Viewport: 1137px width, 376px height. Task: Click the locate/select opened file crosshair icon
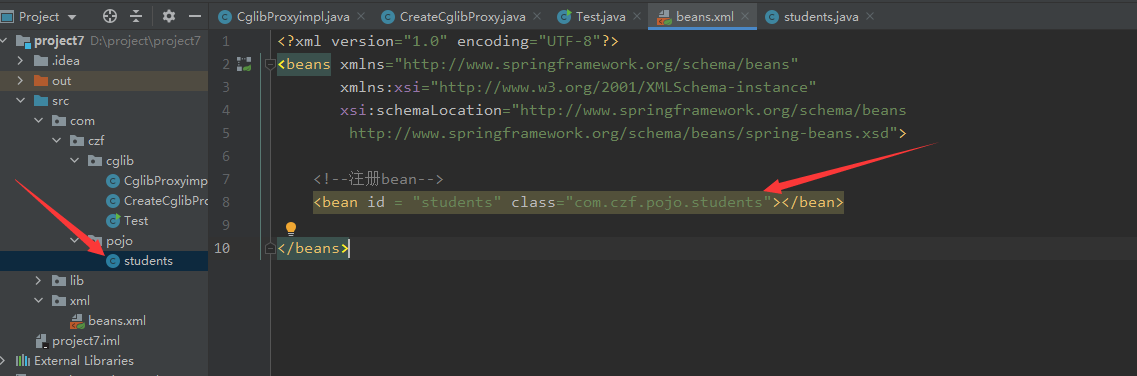coord(110,15)
